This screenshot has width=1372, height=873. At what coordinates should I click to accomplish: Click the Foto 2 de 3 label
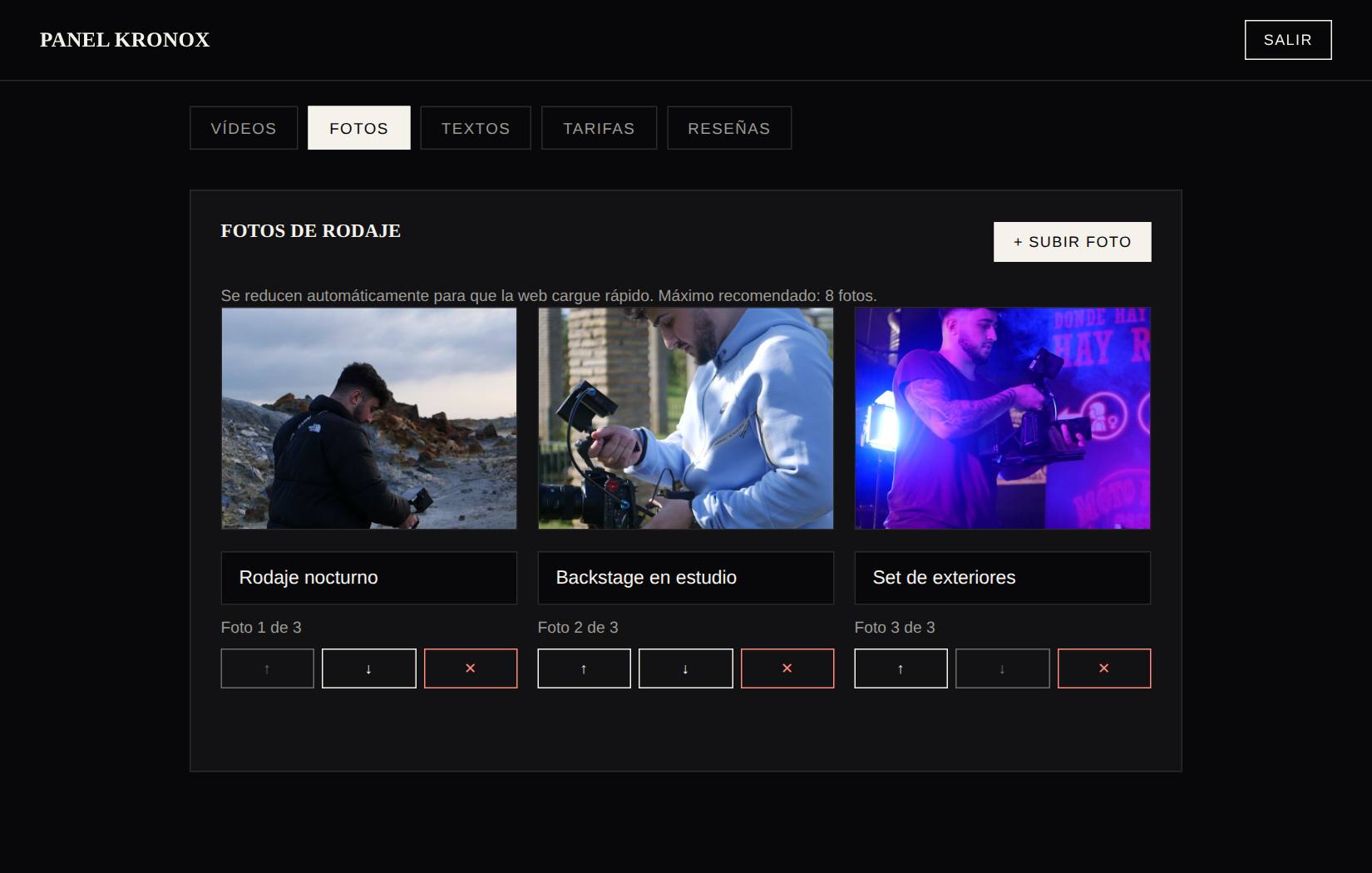click(578, 628)
